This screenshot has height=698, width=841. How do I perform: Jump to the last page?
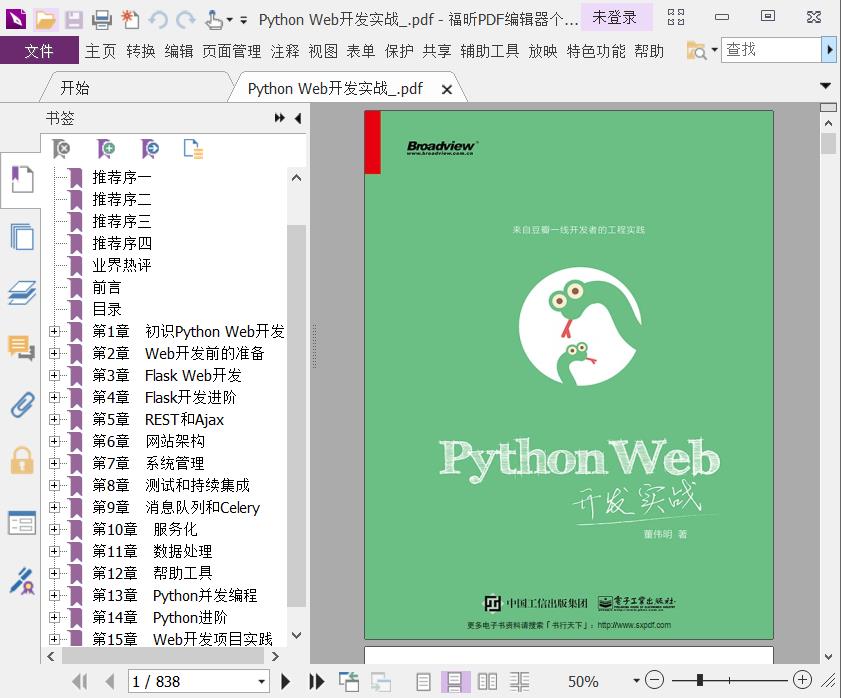click(317, 681)
